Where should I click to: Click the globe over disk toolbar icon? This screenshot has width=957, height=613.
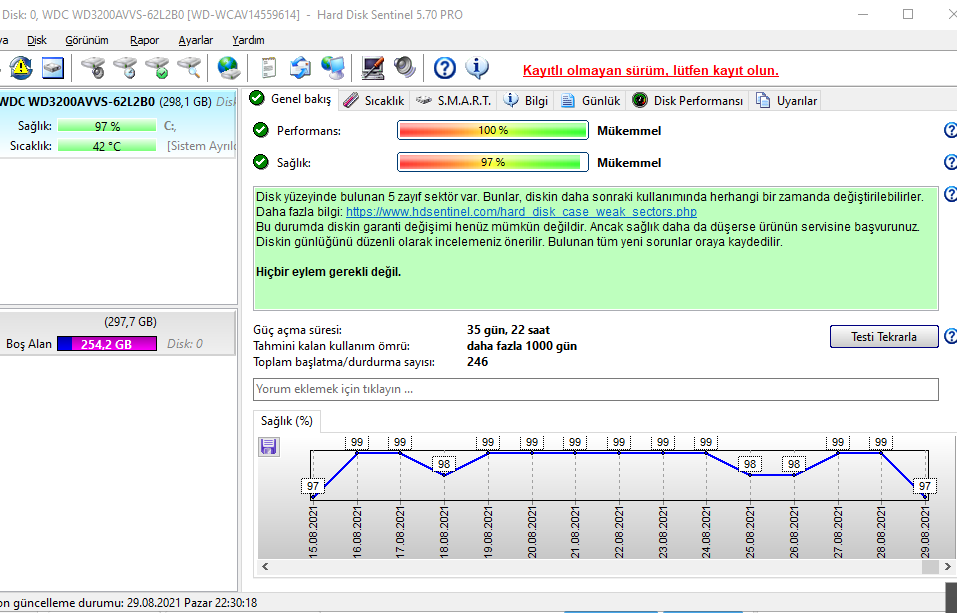[x=229, y=67]
